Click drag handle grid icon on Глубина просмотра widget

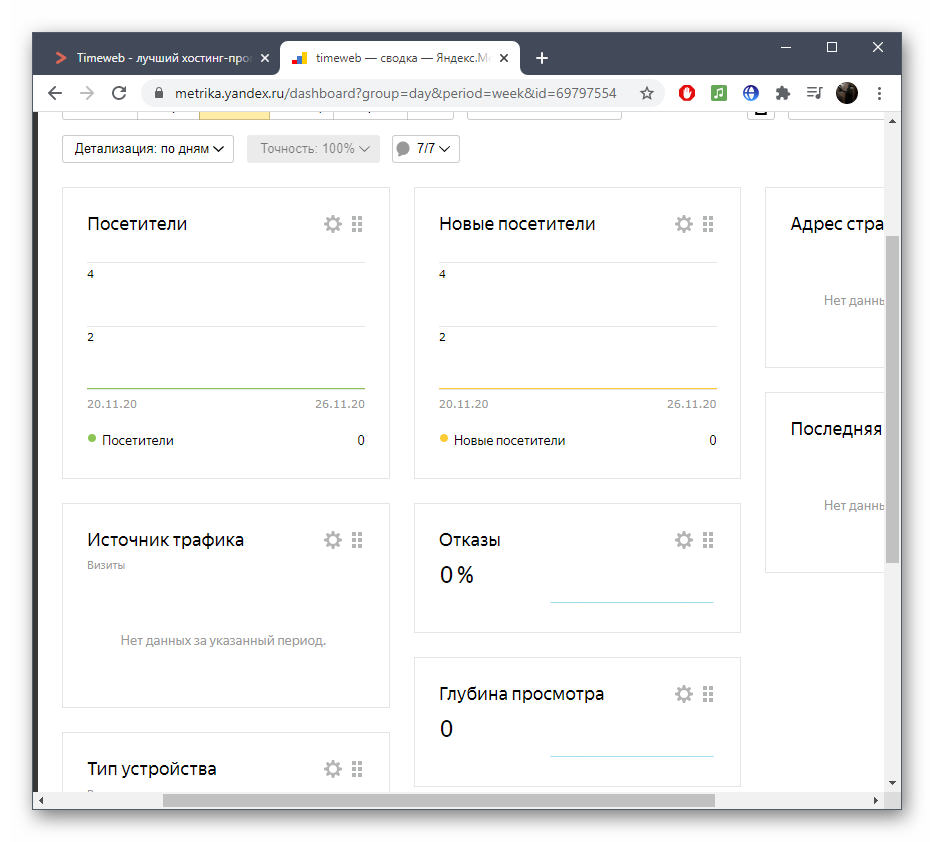[x=708, y=694]
